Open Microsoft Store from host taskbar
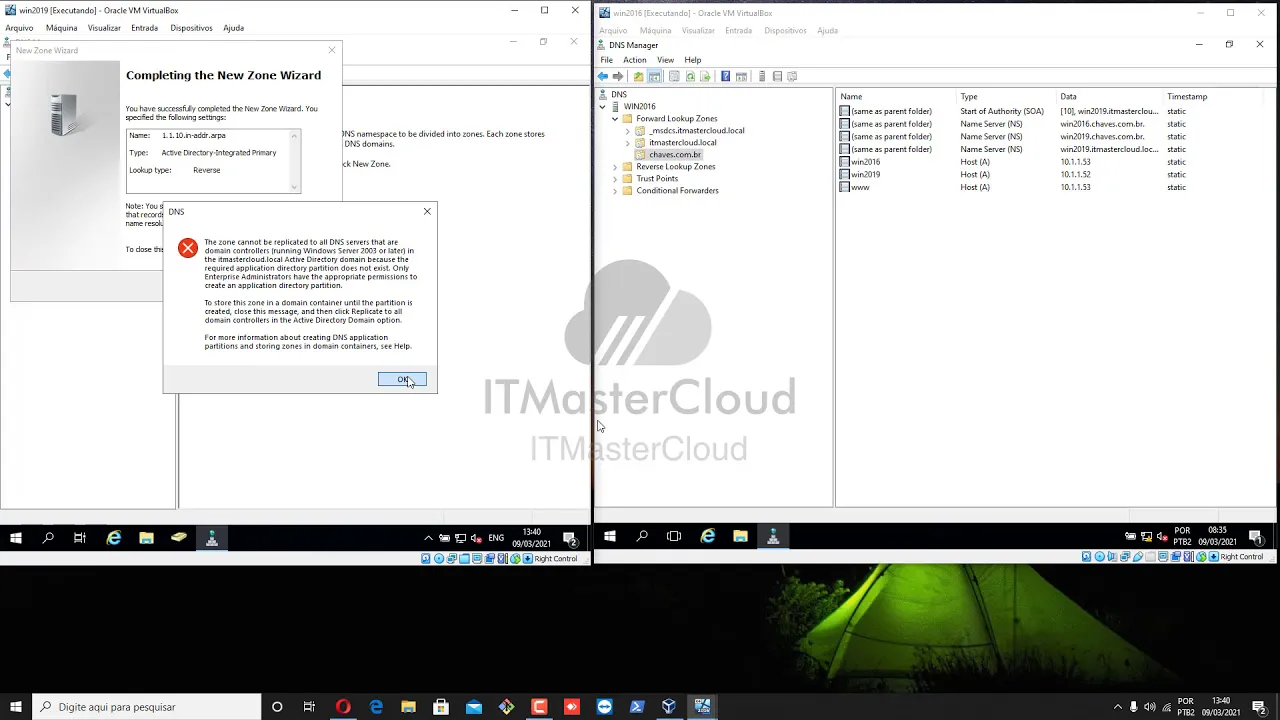This screenshot has width=1280, height=720. 441,707
